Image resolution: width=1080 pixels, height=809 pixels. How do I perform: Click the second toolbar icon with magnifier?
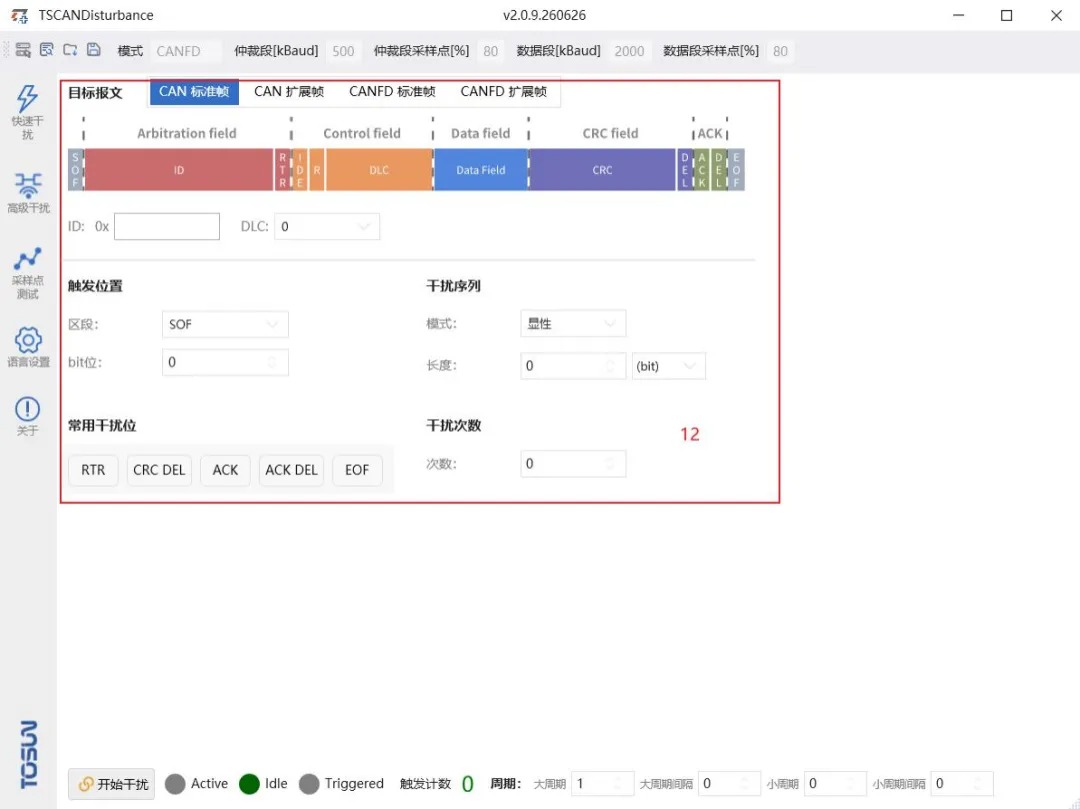pos(46,50)
